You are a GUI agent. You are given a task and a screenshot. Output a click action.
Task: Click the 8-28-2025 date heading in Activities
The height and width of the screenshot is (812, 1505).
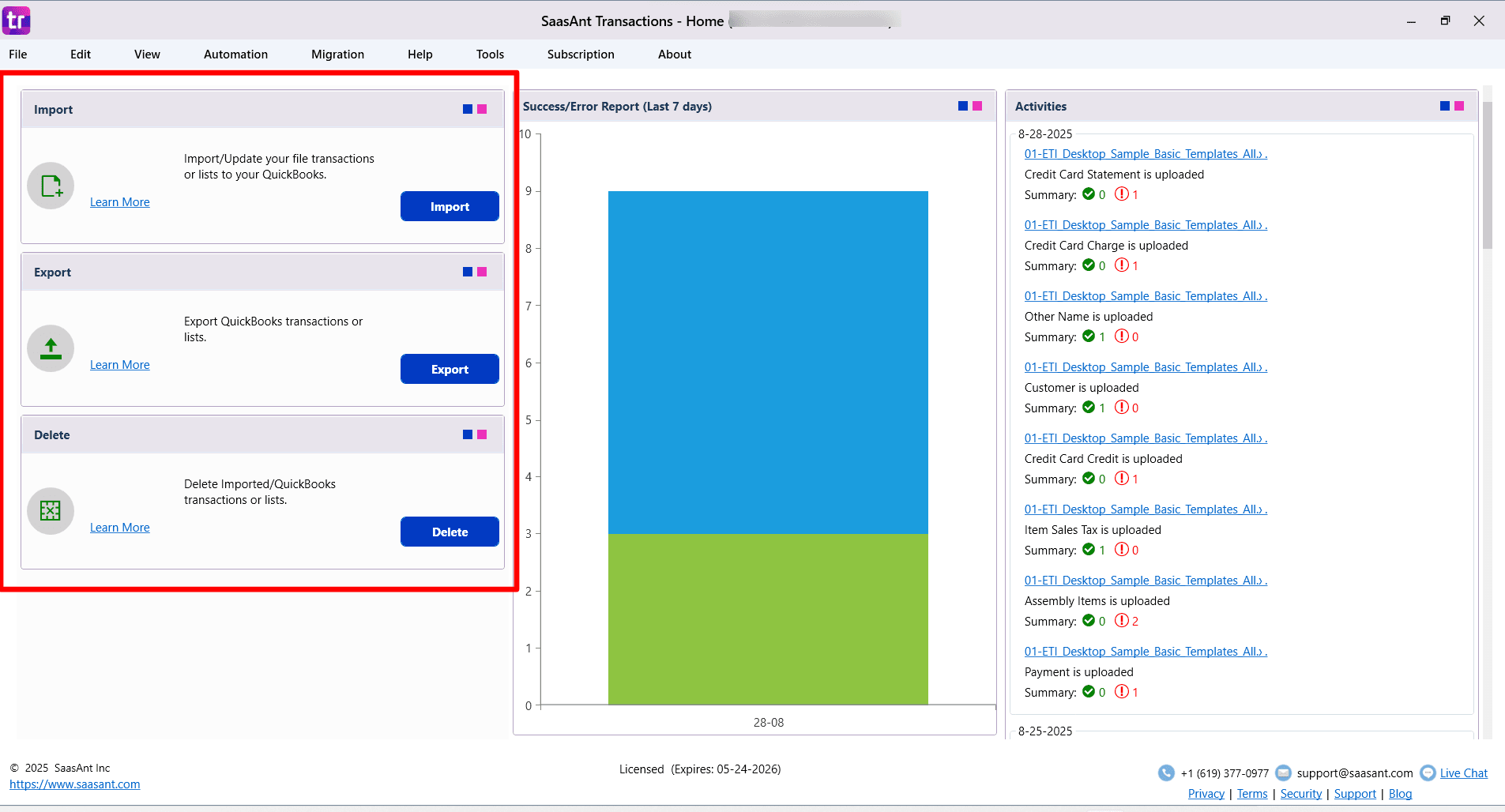(1045, 134)
